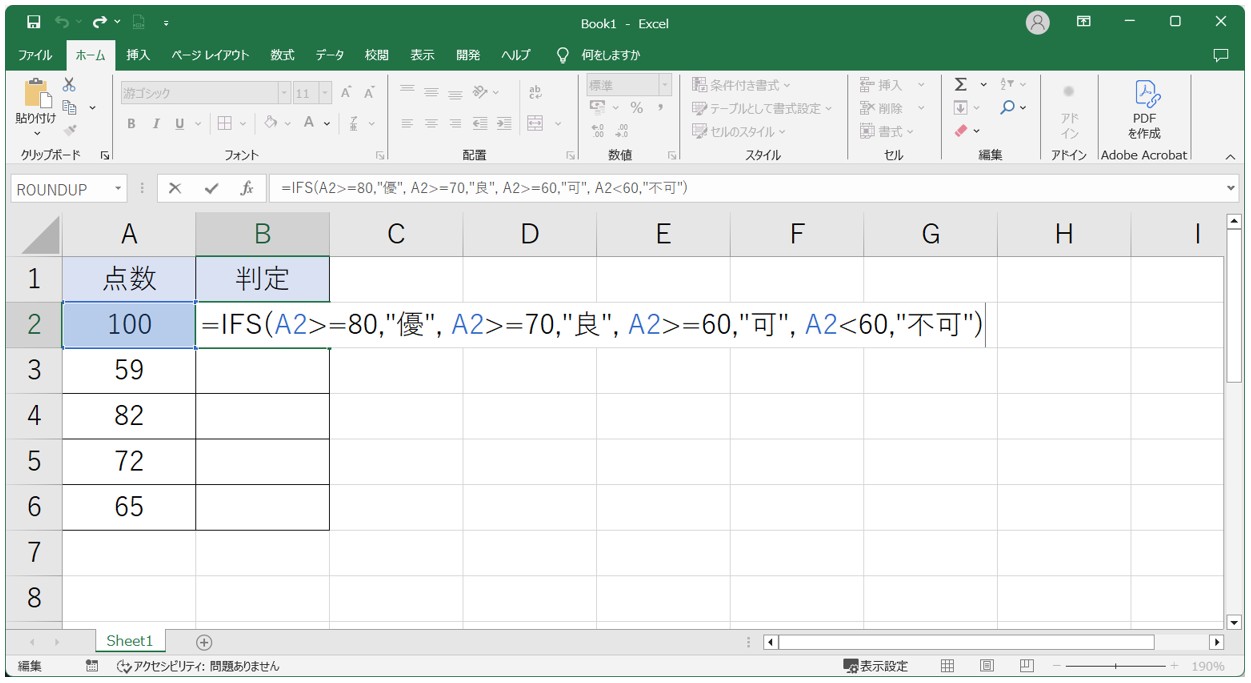The height and width of the screenshot is (683, 1251).
Task: Select row 7 header
Action: [34, 552]
